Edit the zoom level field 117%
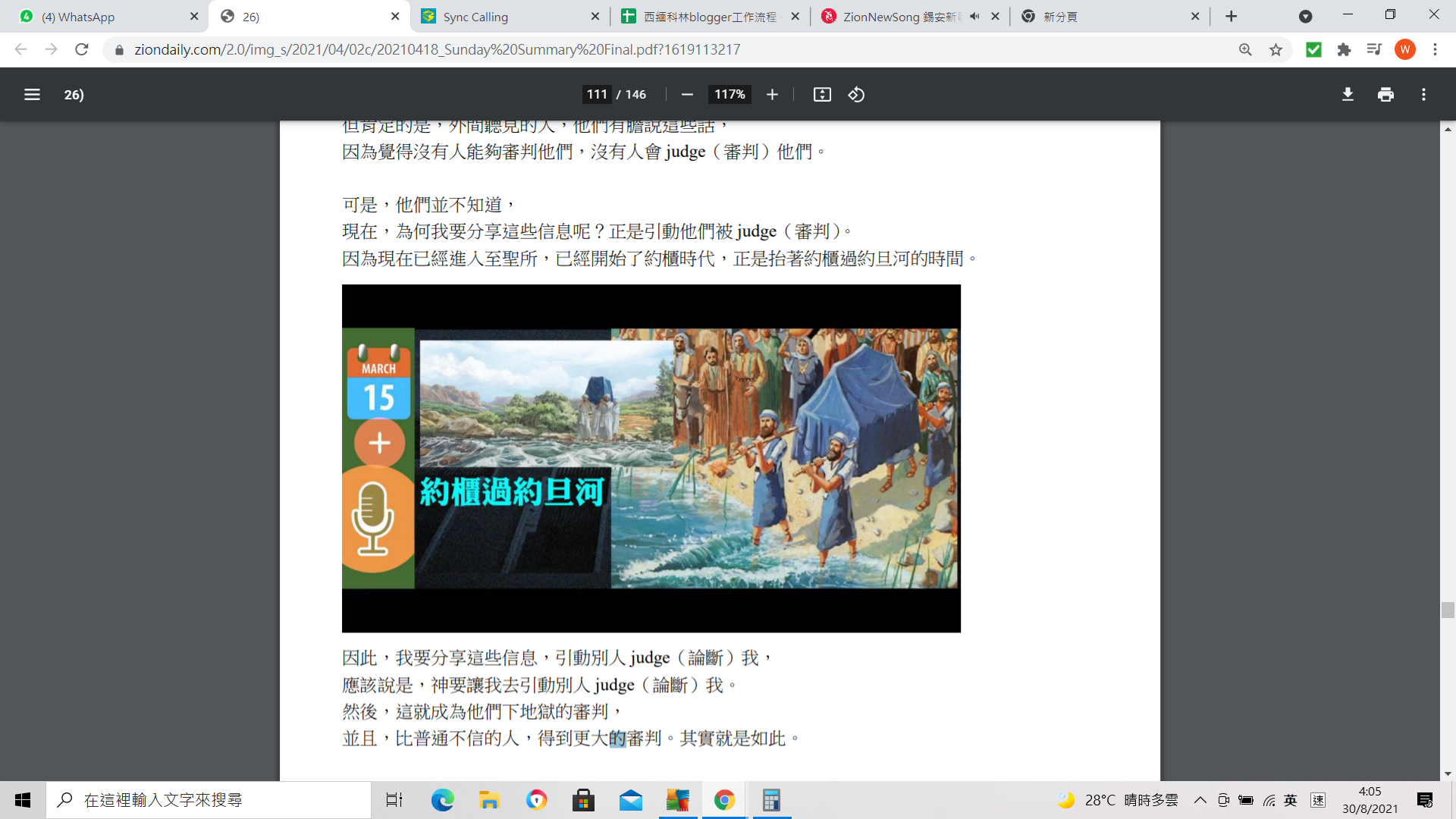Screen dimensions: 1456x819 pyautogui.click(x=730, y=95)
